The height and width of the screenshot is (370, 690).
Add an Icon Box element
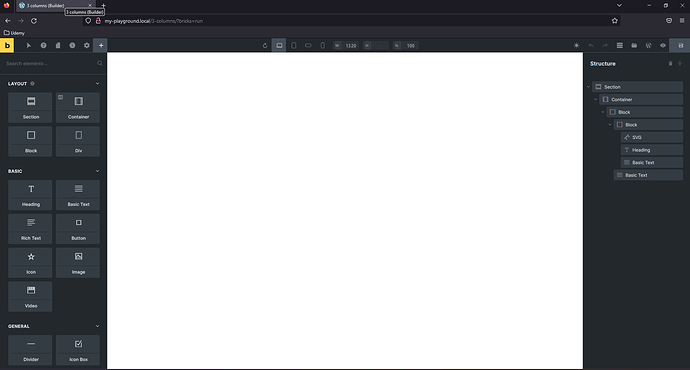[78, 350]
